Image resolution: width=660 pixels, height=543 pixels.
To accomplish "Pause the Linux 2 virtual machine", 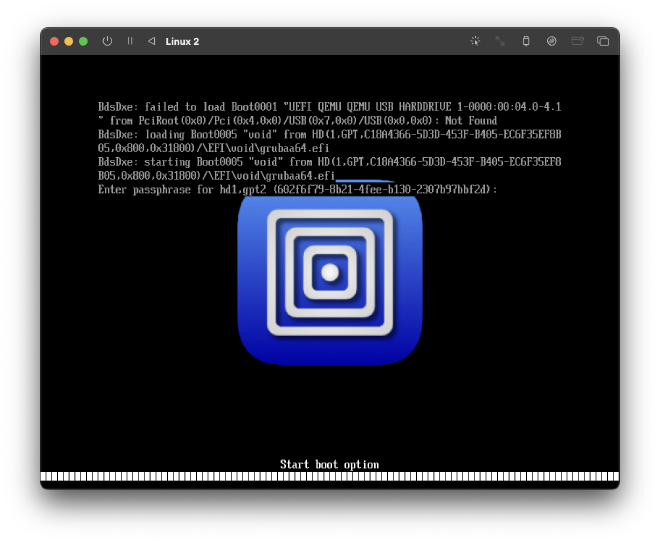I will [130, 41].
